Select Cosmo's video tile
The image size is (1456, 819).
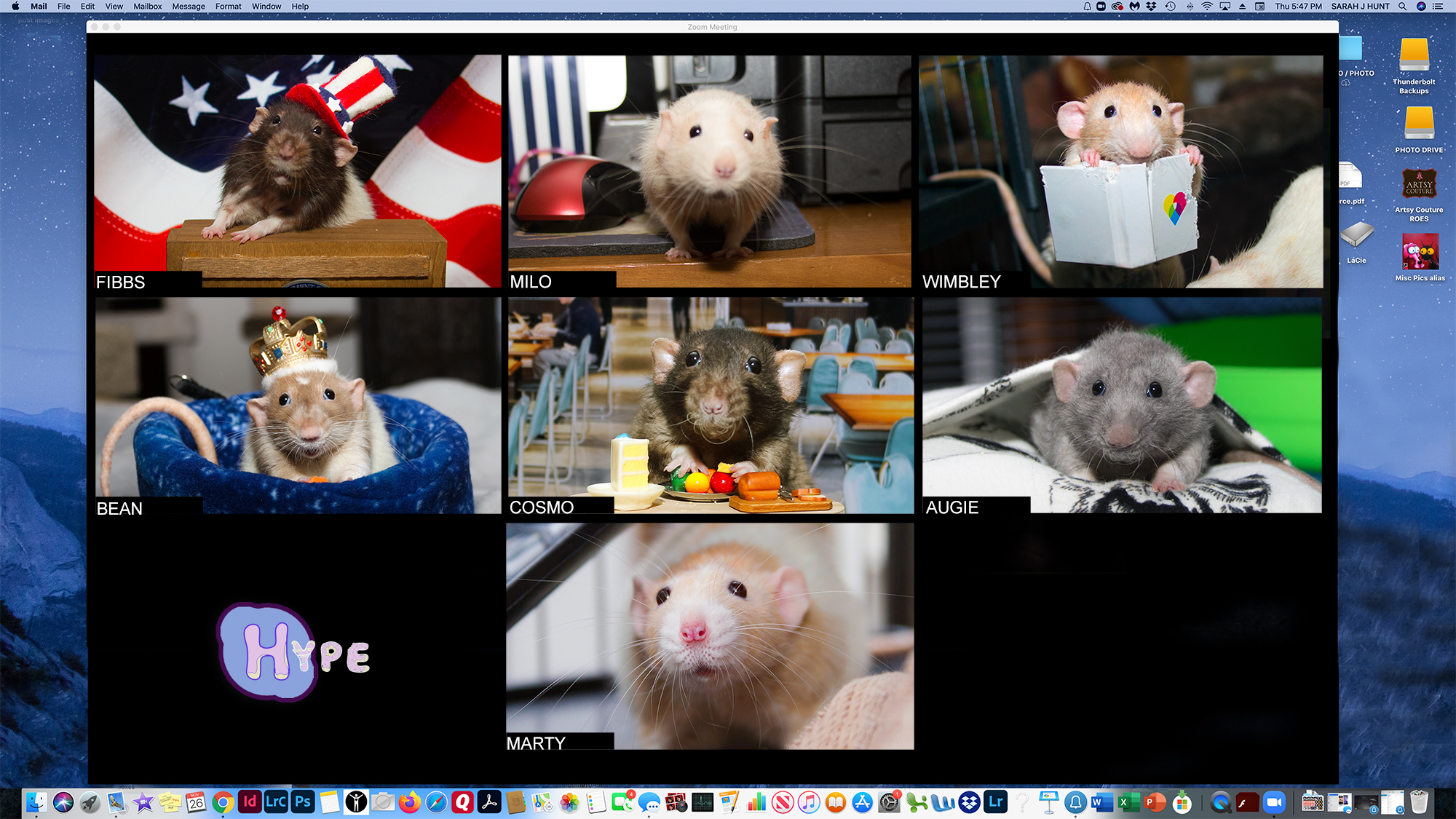711,405
